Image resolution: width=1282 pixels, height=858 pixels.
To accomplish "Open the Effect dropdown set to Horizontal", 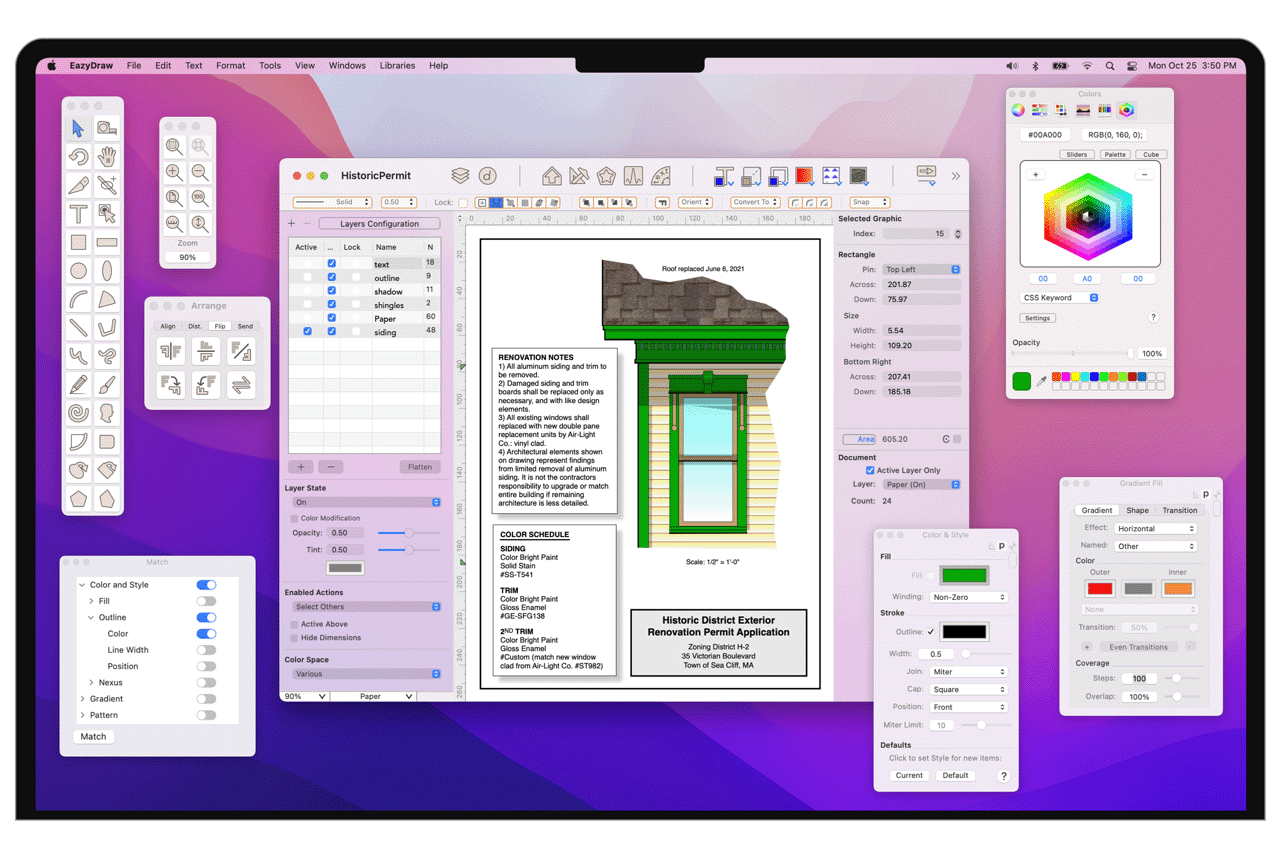I will click(1155, 528).
